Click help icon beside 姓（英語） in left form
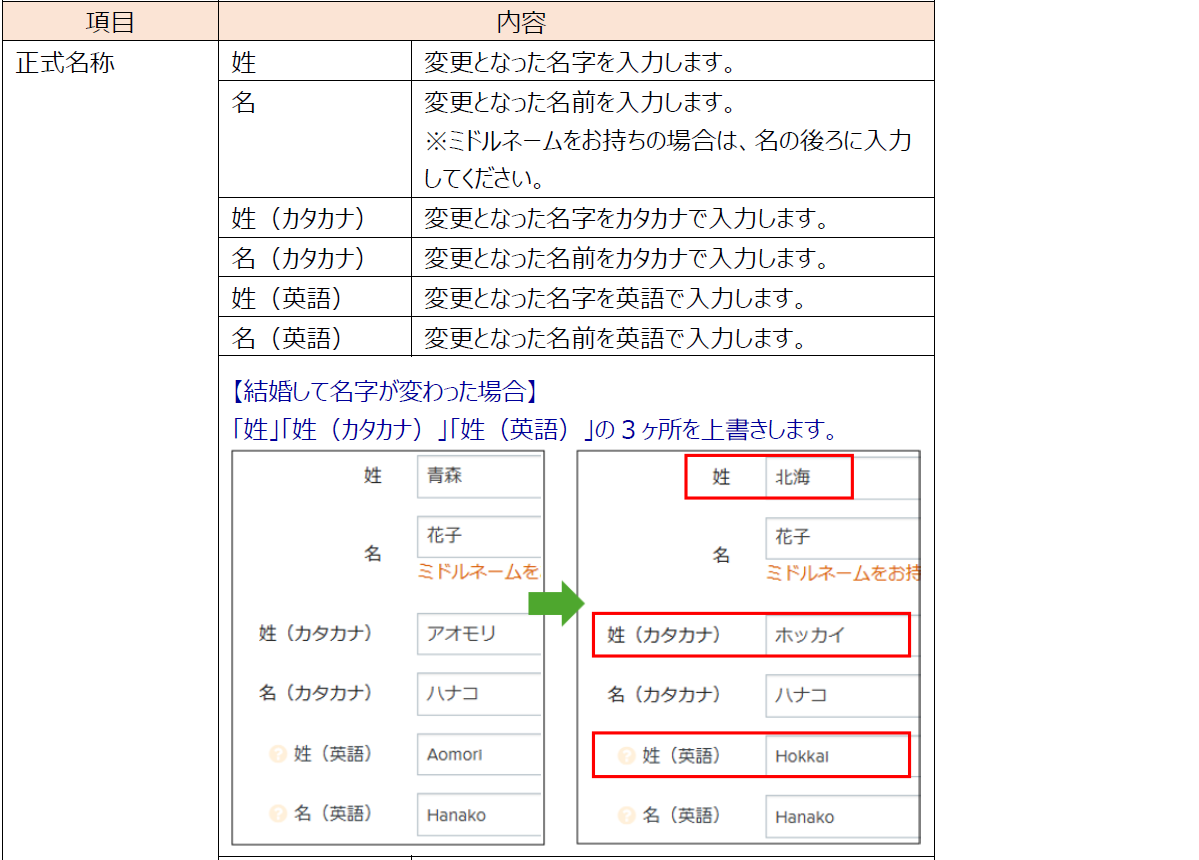Viewport: 1199px width, 860px height. pos(278,755)
